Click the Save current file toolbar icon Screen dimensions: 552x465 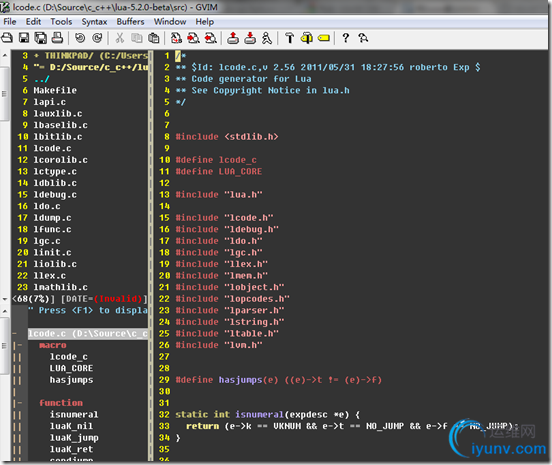coord(24,38)
